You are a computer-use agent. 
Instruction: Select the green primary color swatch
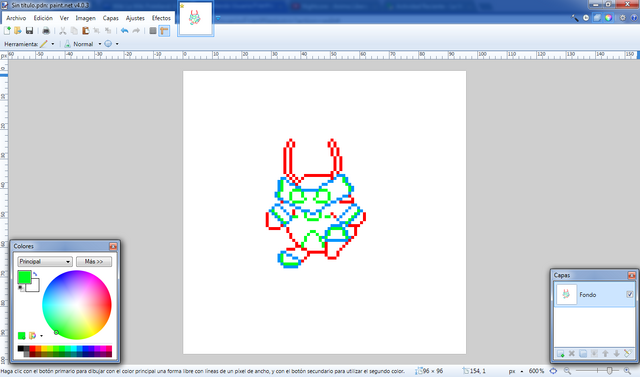pyautogui.click(x=24, y=277)
